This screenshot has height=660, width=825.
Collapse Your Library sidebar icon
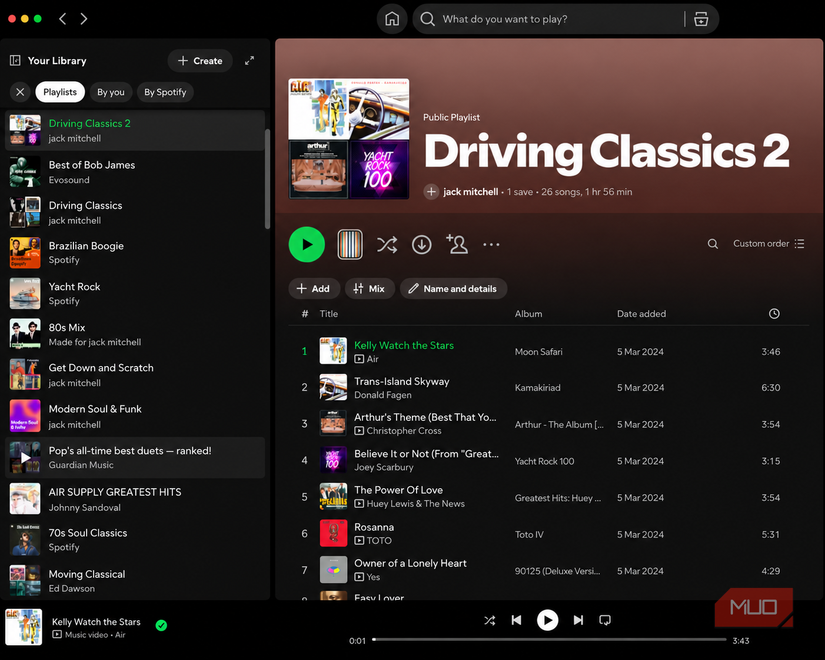[15, 61]
